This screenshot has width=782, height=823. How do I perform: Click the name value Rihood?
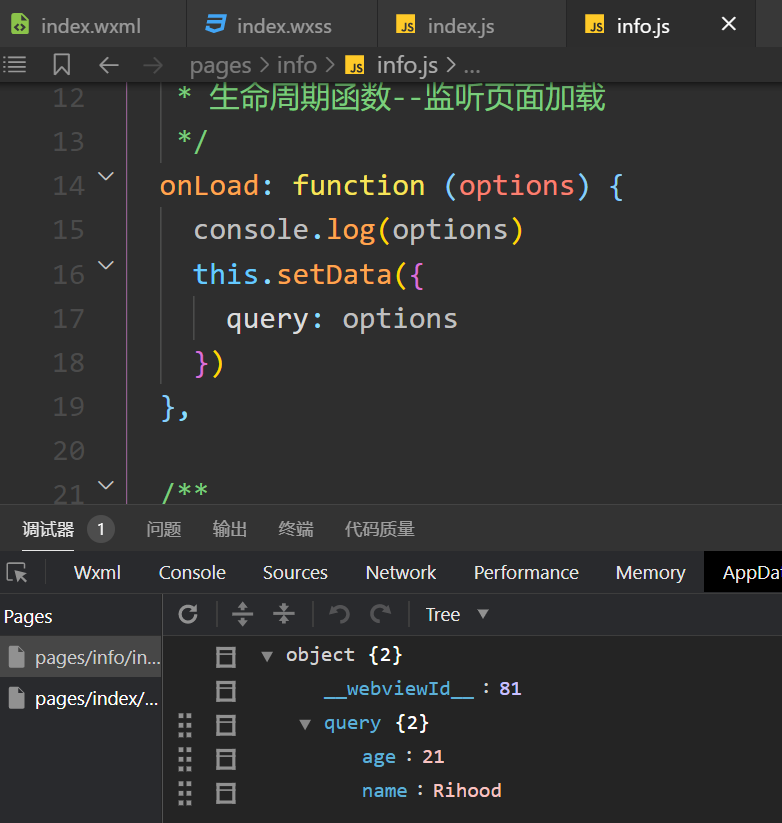[x=467, y=790]
